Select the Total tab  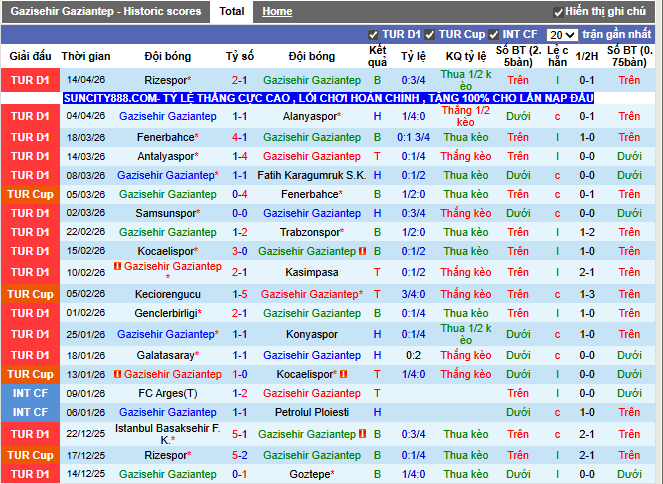point(231,12)
